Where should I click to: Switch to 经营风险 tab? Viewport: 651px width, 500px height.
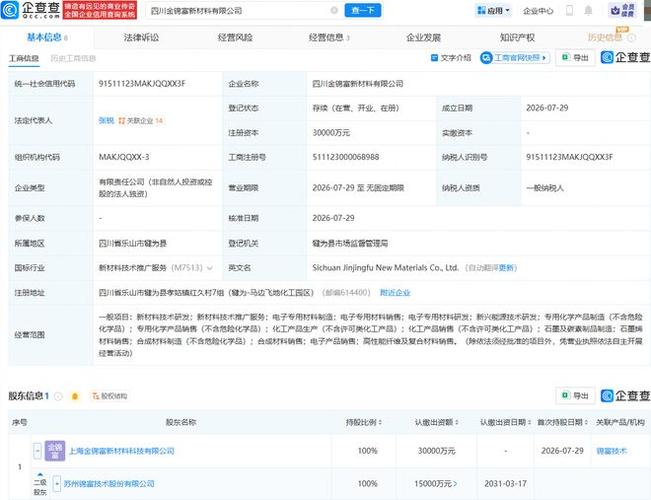[x=235, y=38]
